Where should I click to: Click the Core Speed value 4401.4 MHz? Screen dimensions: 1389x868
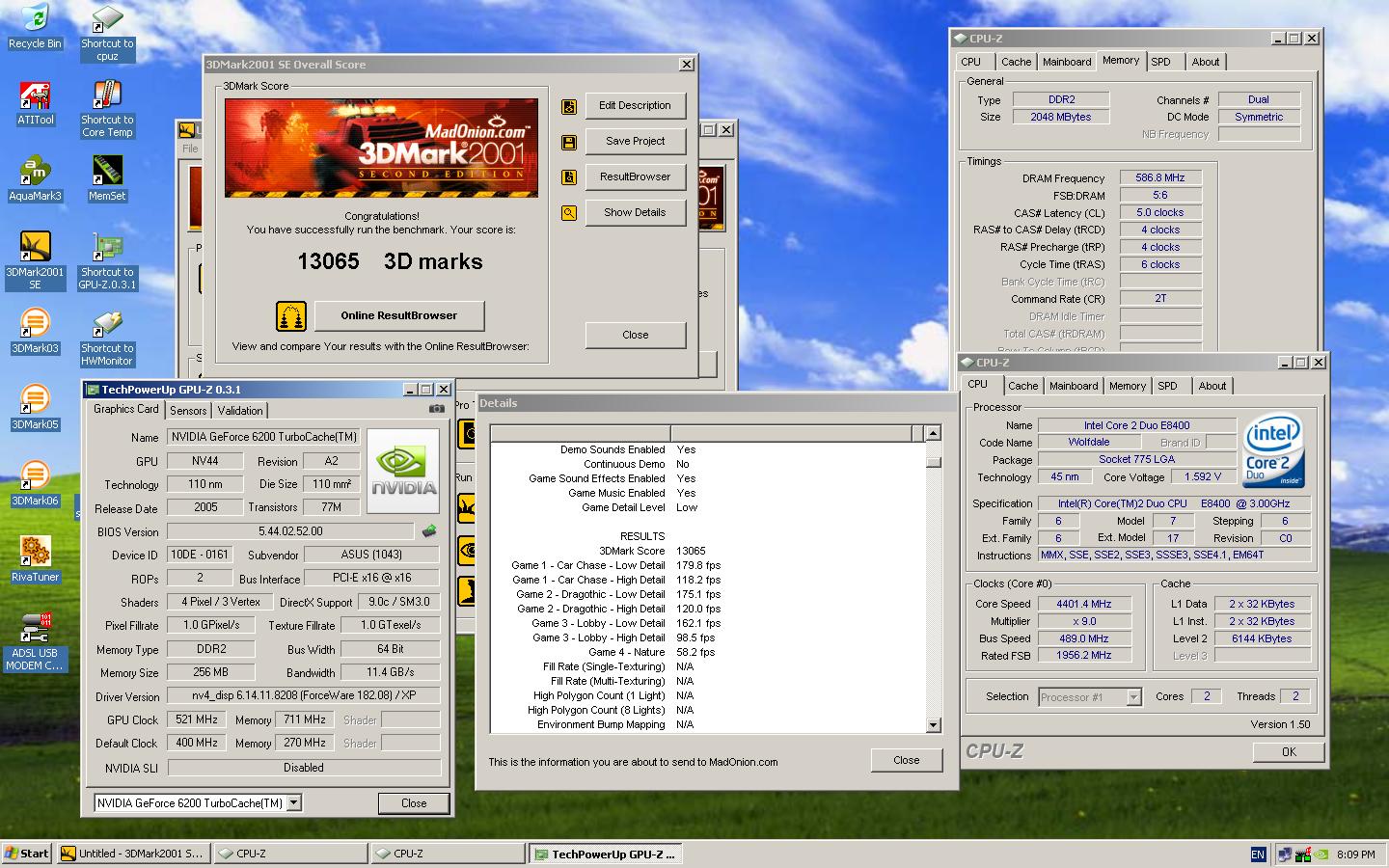tap(1083, 604)
